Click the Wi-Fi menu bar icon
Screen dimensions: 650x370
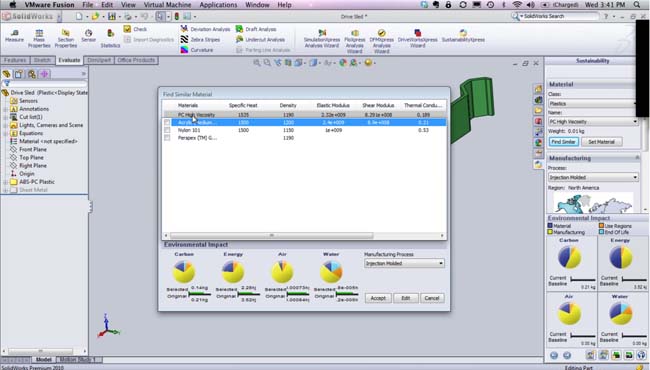point(517,5)
